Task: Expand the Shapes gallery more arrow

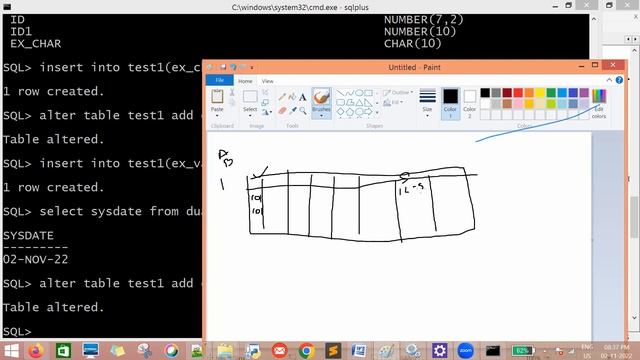Action: (377, 112)
